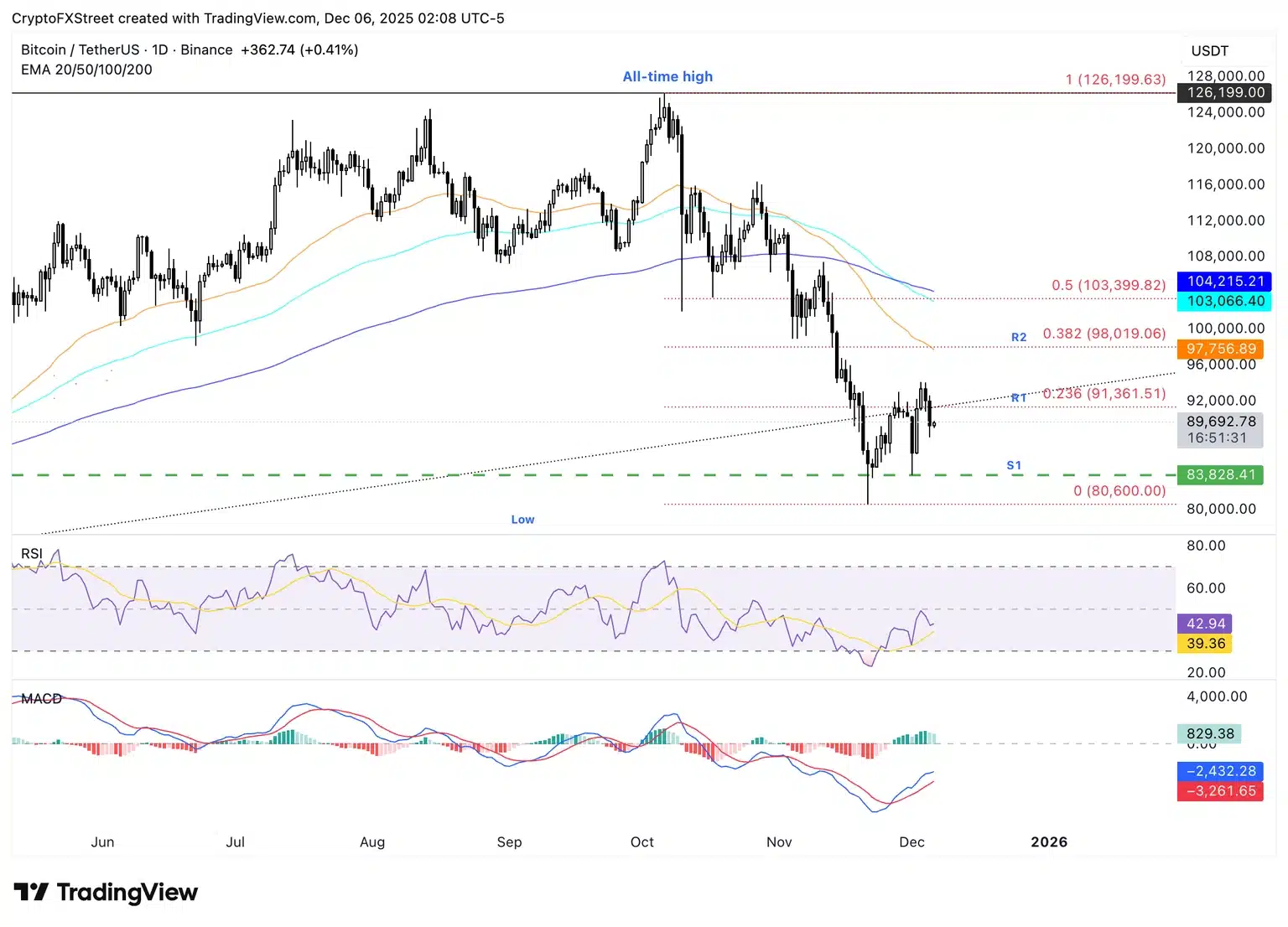Click the S1 support label
Screen dimensions: 1288x927
tap(1014, 465)
